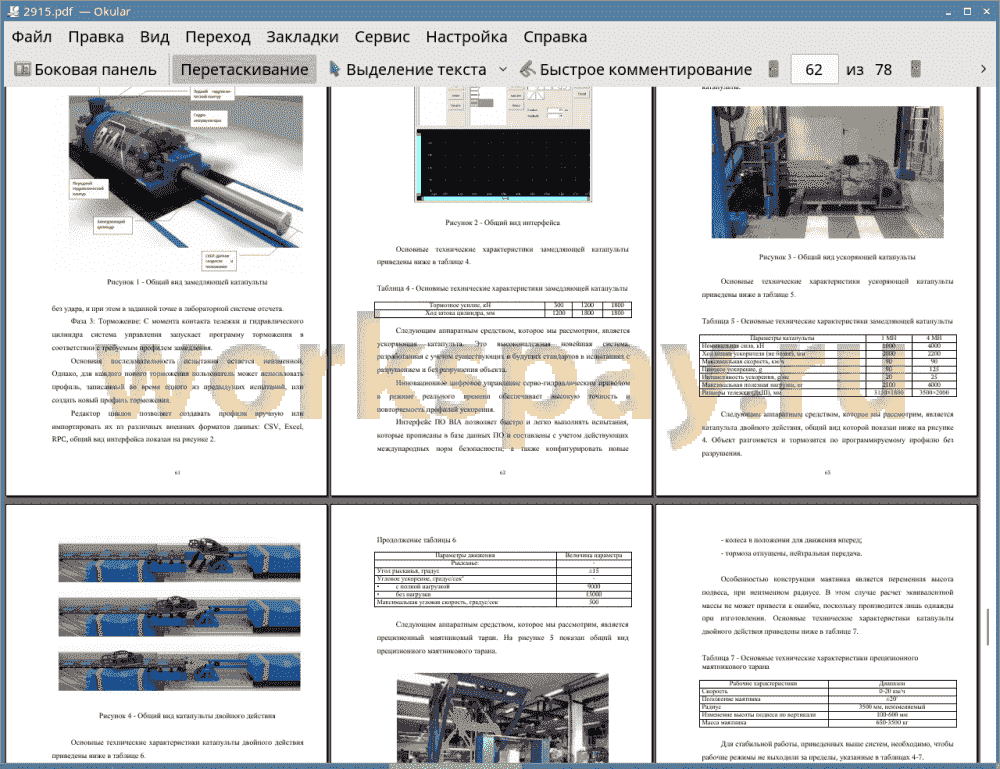Enable the Перетаскивание browse mode

pyautogui.click(x=244, y=70)
